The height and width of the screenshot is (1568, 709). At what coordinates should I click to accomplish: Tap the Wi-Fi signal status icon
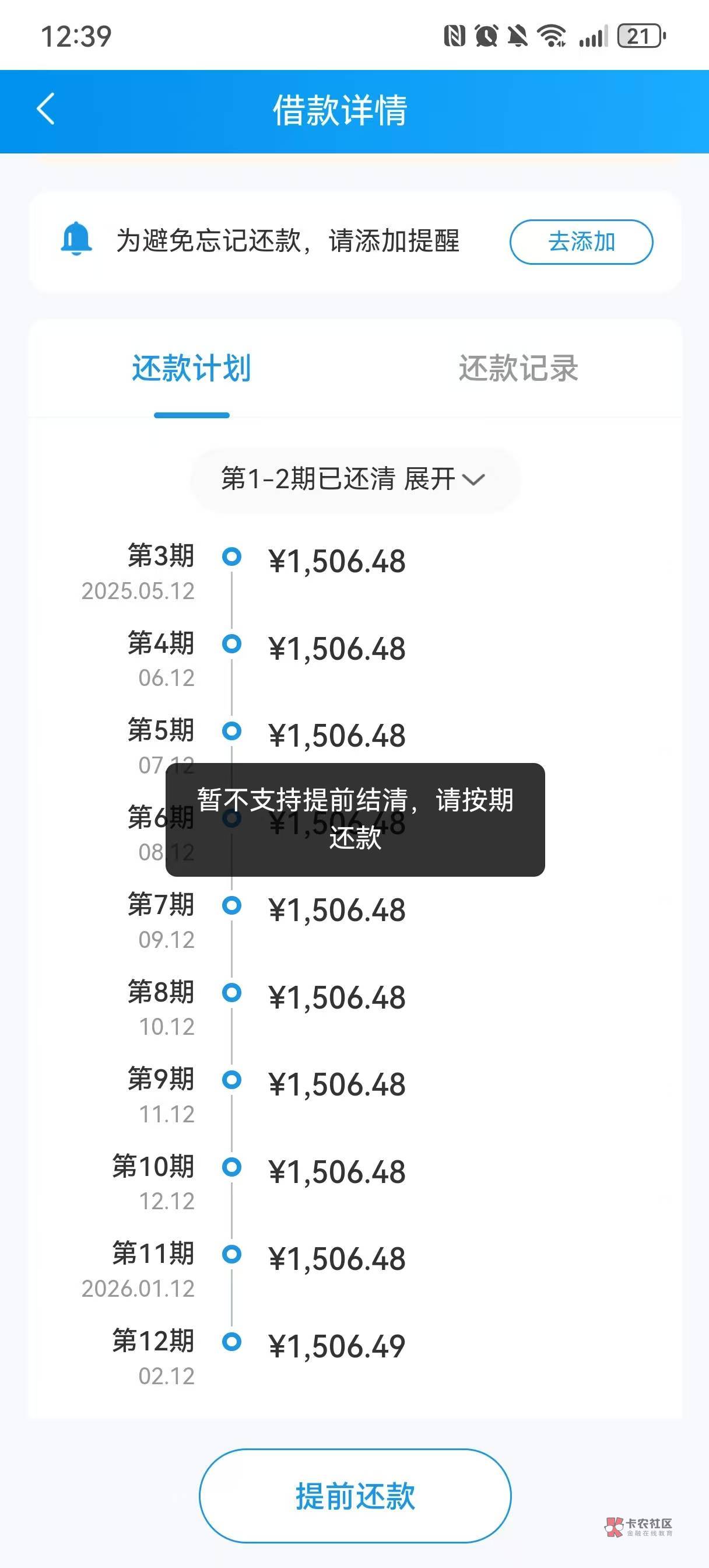(x=552, y=36)
